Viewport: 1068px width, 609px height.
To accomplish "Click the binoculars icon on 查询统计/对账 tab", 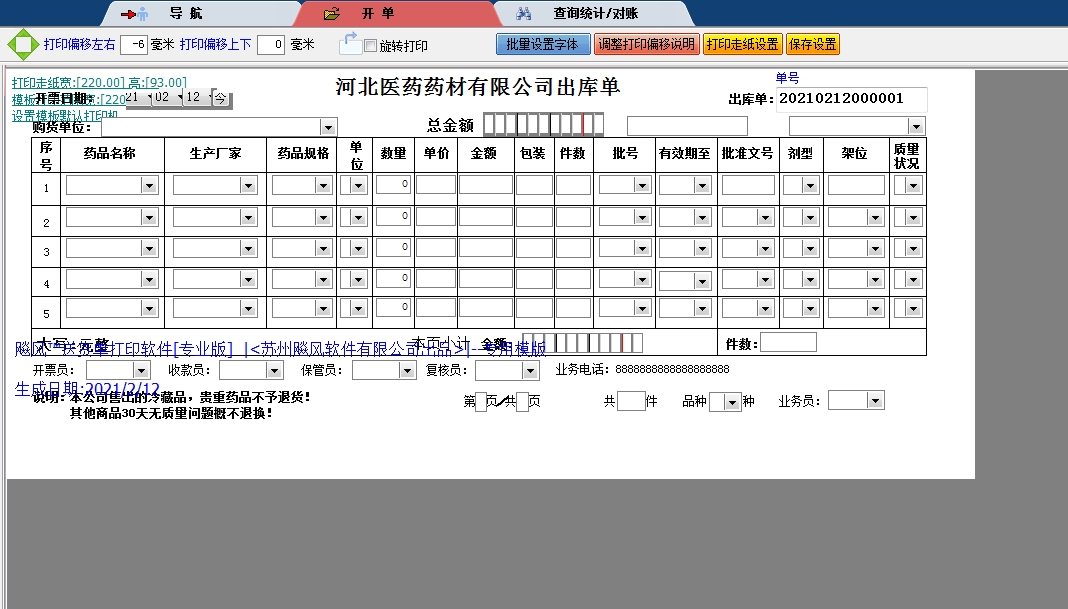I will (524, 13).
